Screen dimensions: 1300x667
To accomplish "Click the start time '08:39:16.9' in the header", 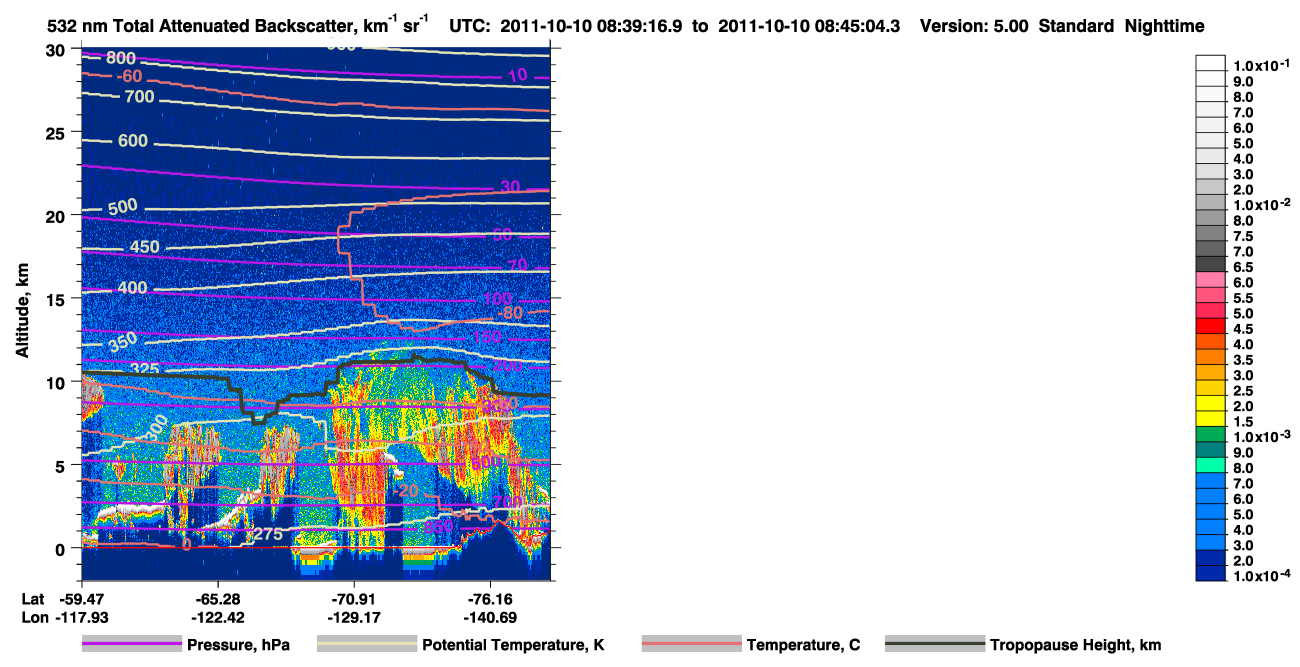I will tap(643, 27).
